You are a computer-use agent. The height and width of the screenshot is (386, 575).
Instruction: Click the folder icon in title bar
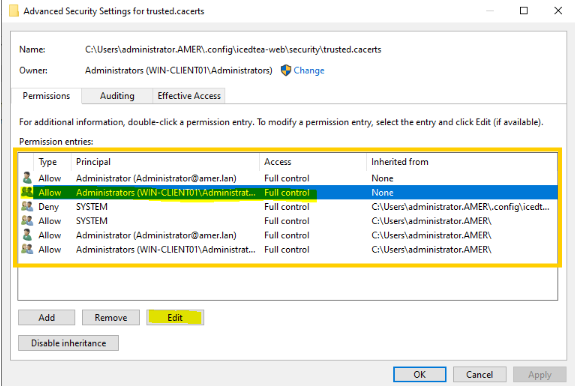[x=14, y=11]
